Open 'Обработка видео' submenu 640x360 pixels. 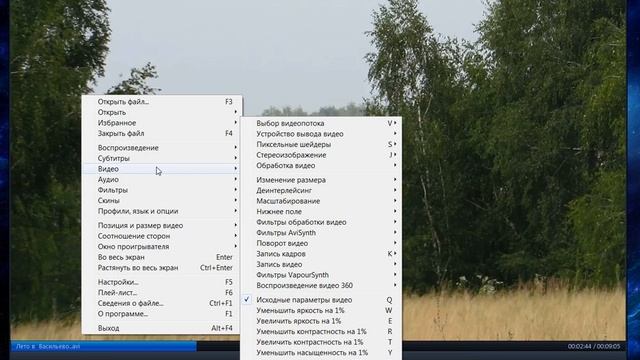pyautogui.click(x=321, y=166)
